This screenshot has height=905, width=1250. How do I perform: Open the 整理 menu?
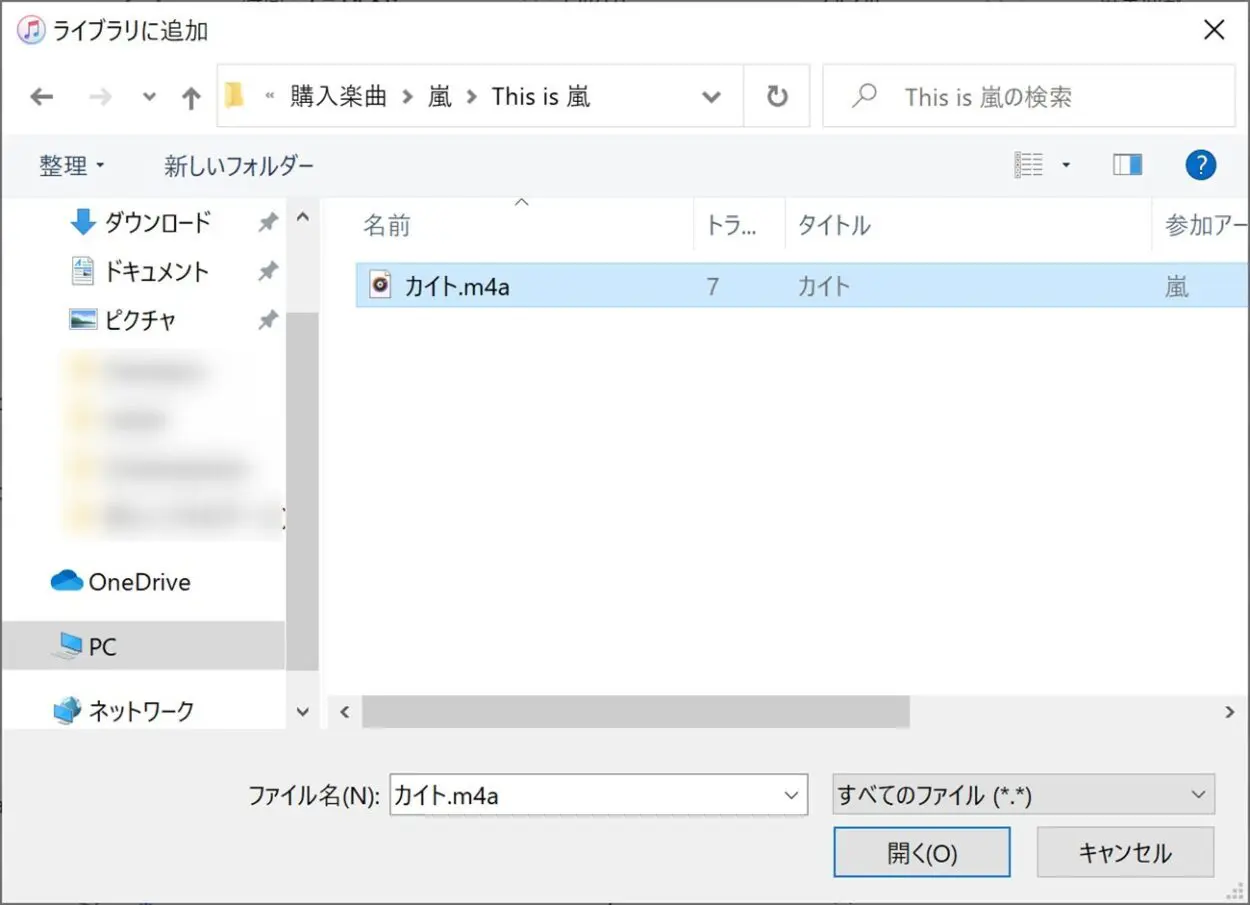(x=72, y=166)
